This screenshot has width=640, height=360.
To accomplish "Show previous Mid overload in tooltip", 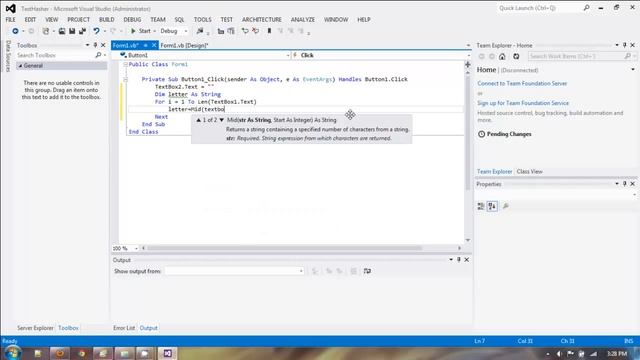I will click(x=198, y=120).
